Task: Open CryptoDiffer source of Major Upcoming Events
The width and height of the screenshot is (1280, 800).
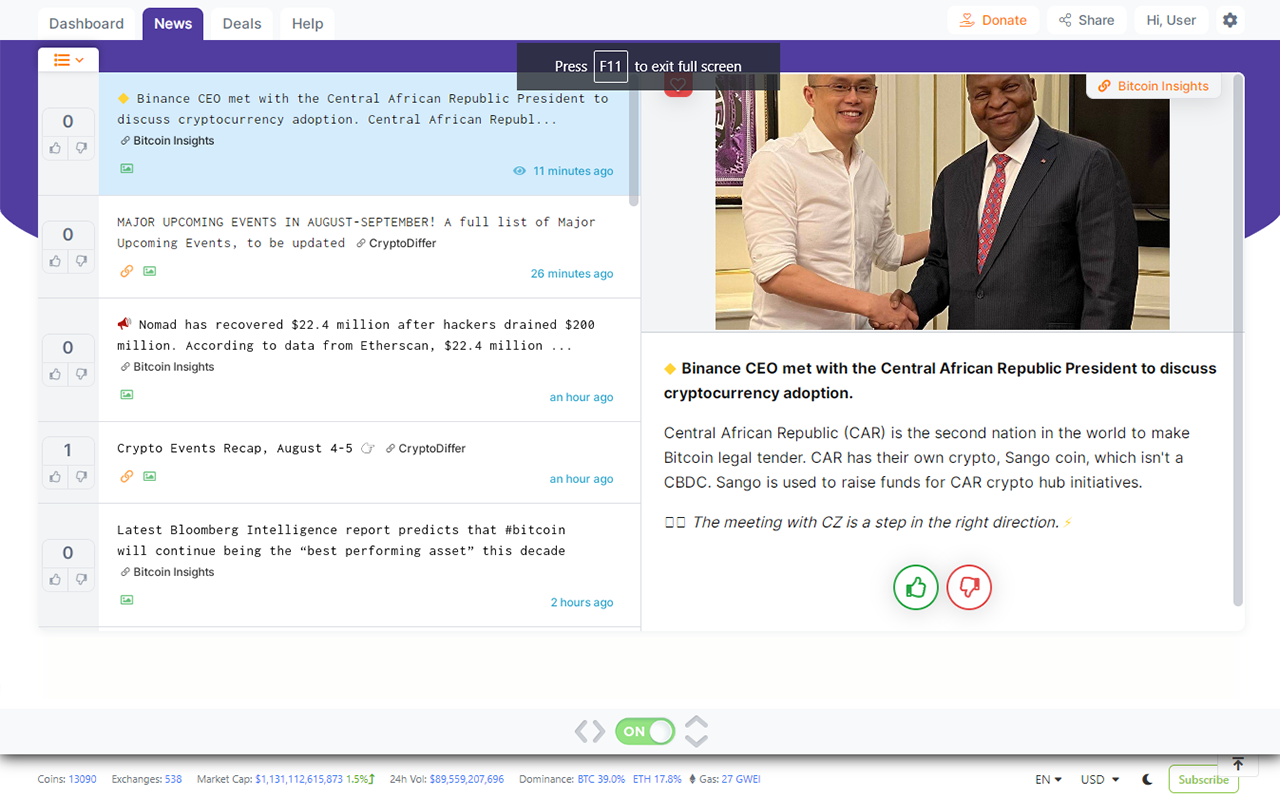Action: [396, 243]
